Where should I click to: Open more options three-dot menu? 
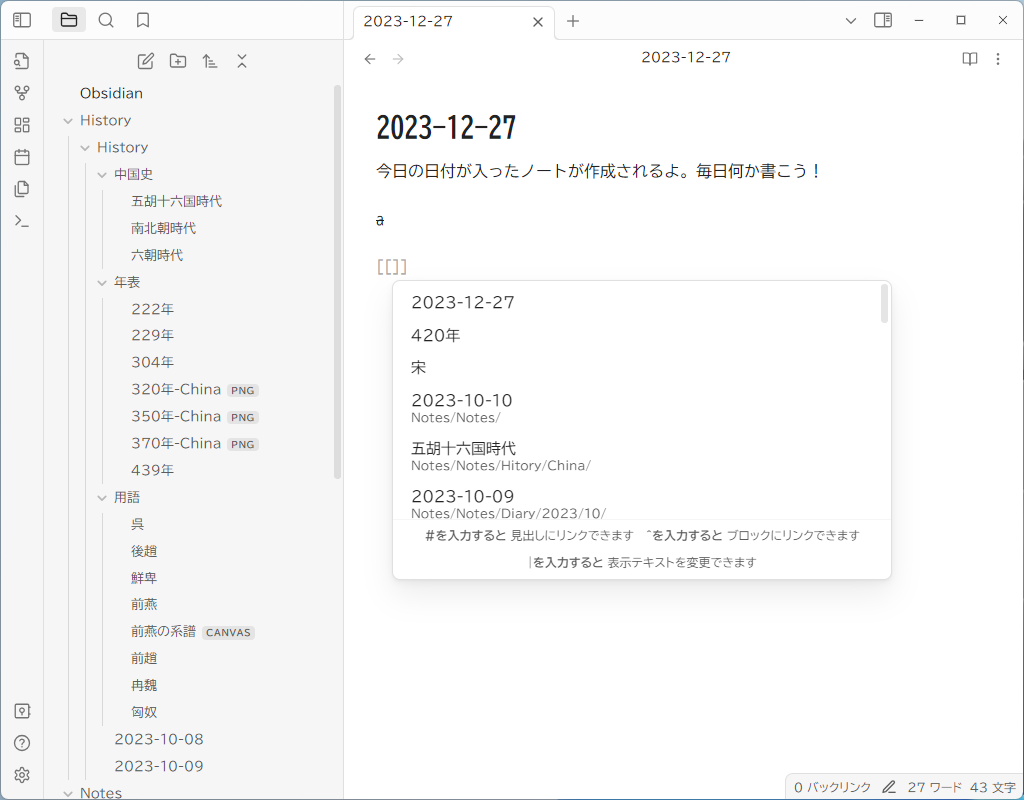coord(998,59)
